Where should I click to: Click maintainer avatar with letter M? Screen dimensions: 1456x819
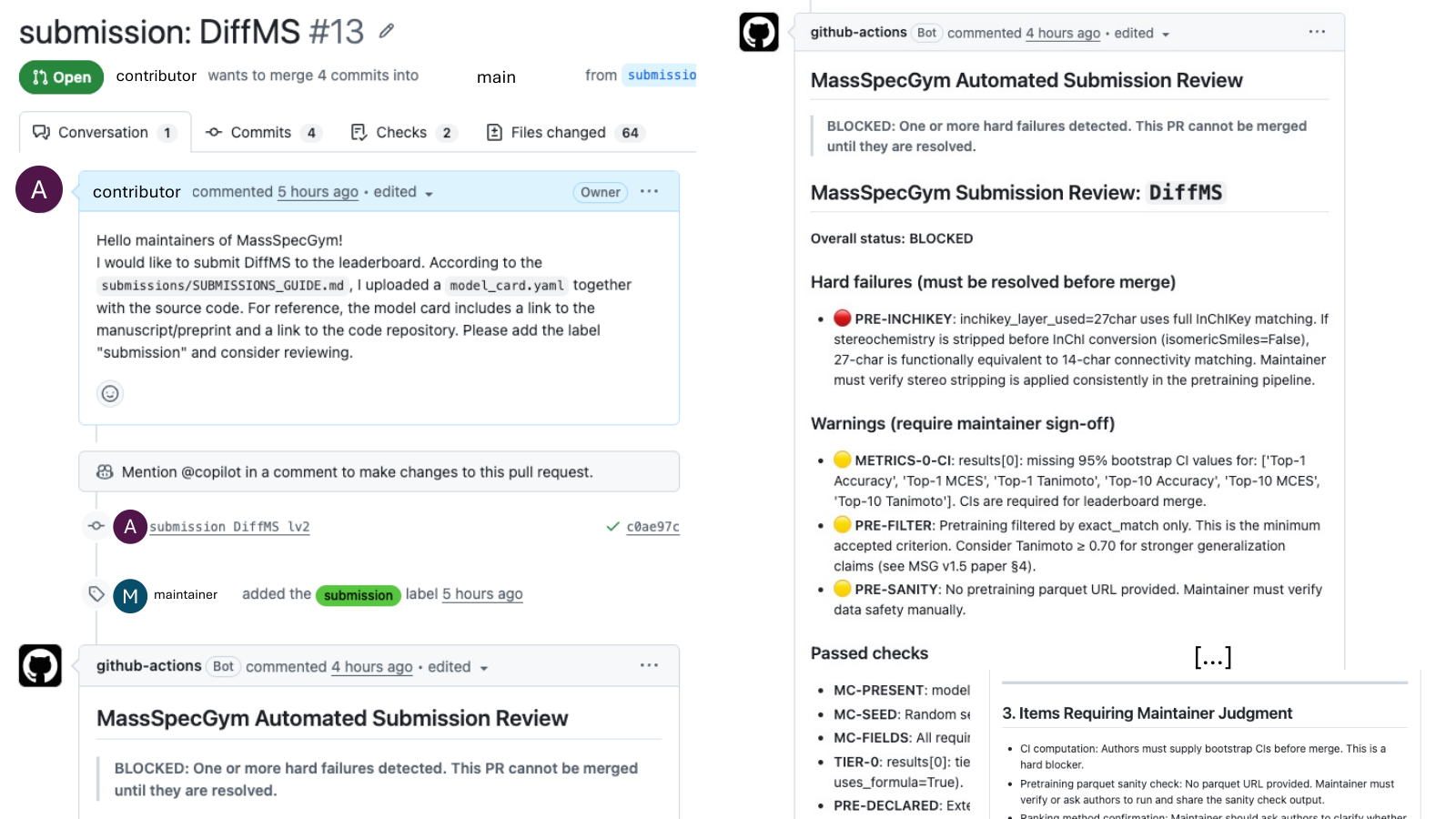click(130, 596)
